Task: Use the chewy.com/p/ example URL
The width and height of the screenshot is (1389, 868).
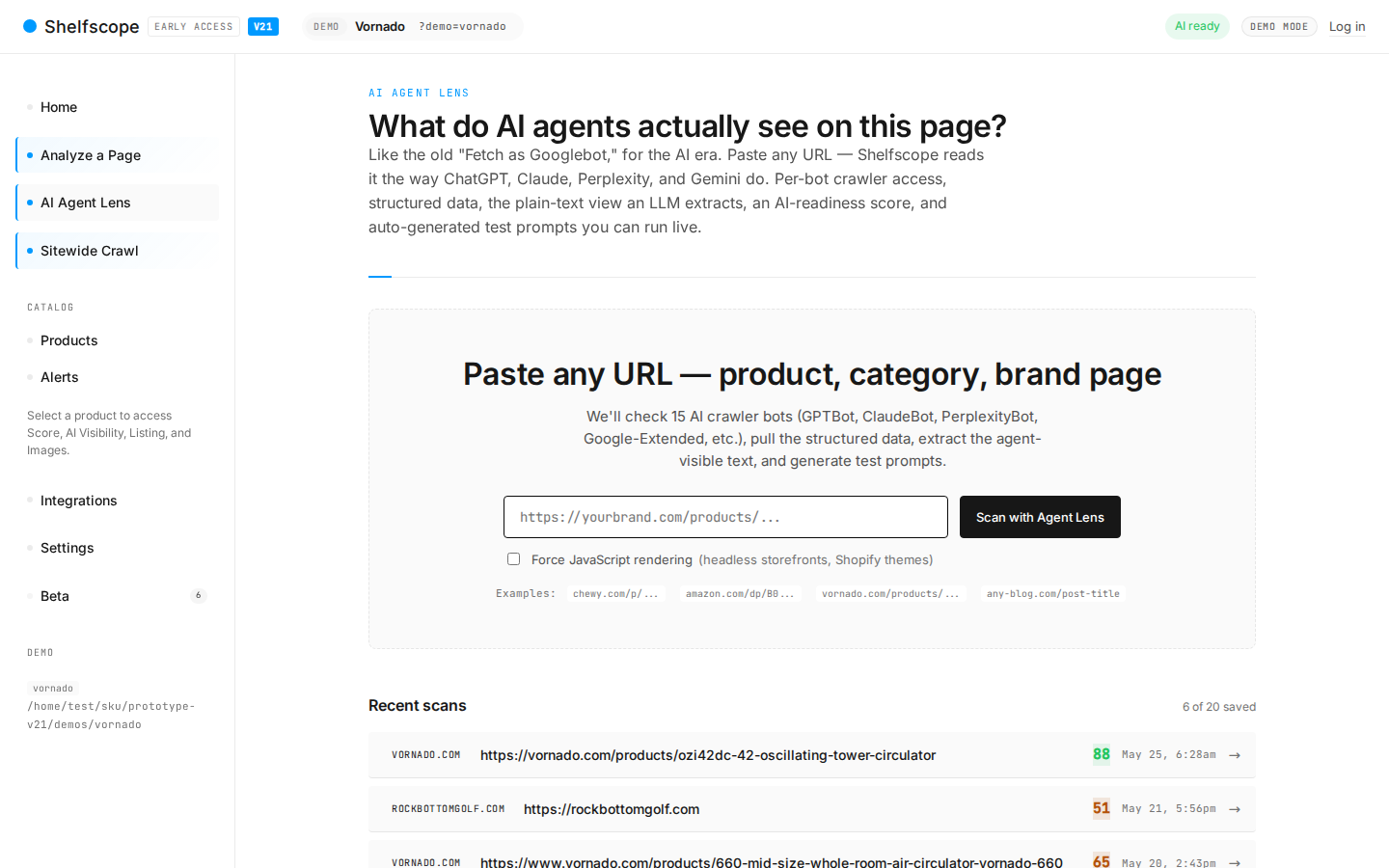Action: (615, 594)
